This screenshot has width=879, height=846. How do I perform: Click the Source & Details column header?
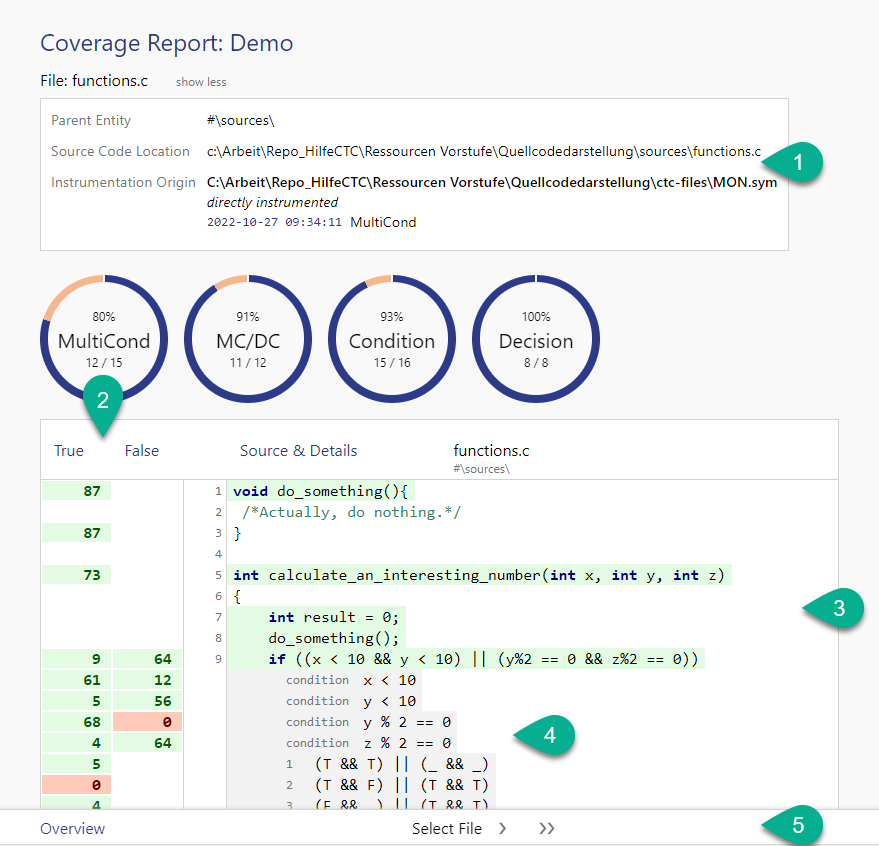click(298, 451)
